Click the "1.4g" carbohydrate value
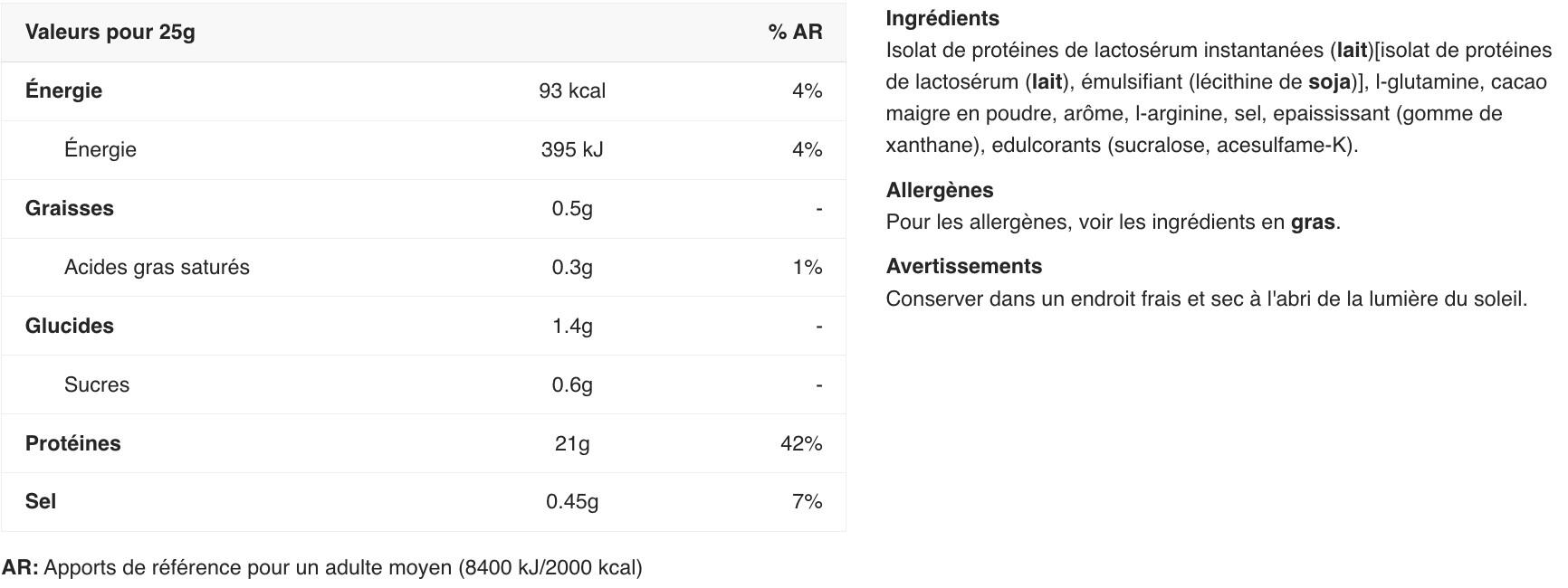The width and height of the screenshot is (1568, 588). click(x=572, y=326)
